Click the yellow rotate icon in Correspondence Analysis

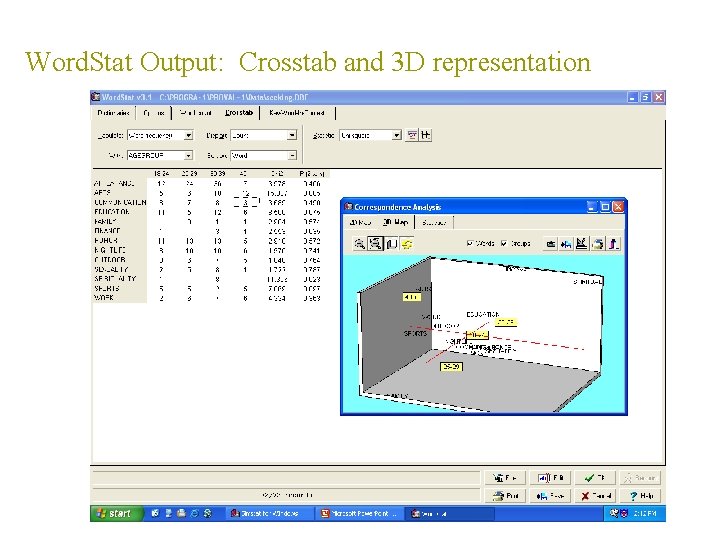click(406, 243)
